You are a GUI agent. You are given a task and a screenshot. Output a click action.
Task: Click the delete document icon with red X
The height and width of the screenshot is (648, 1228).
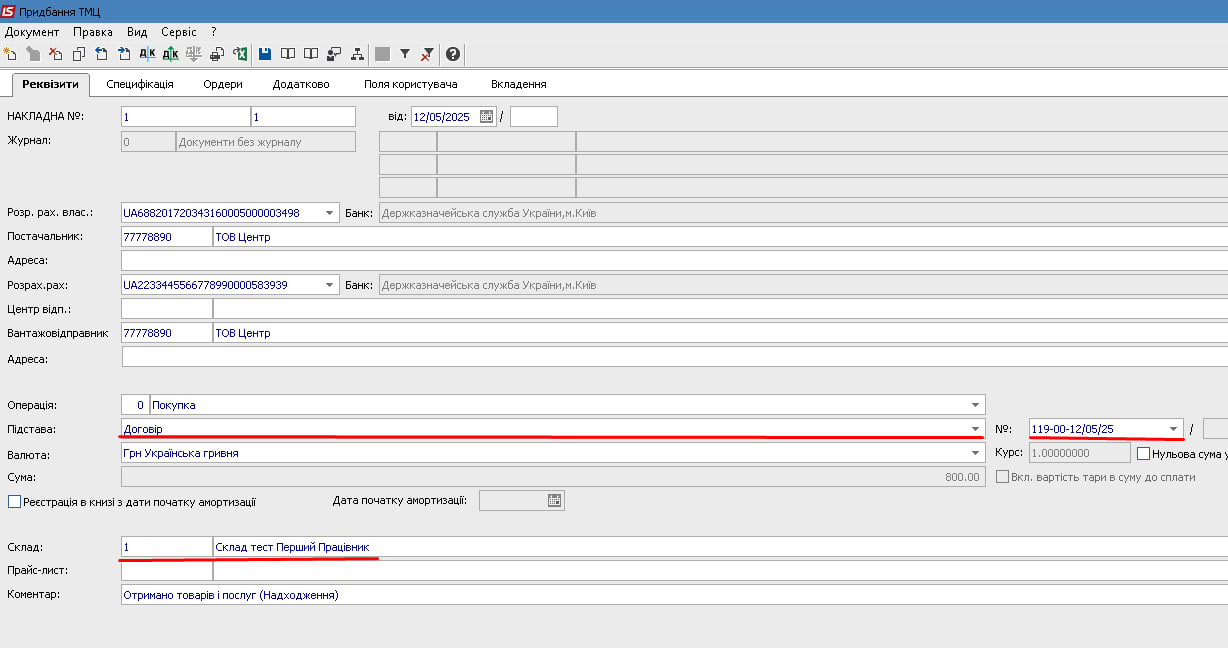(x=55, y=54)
